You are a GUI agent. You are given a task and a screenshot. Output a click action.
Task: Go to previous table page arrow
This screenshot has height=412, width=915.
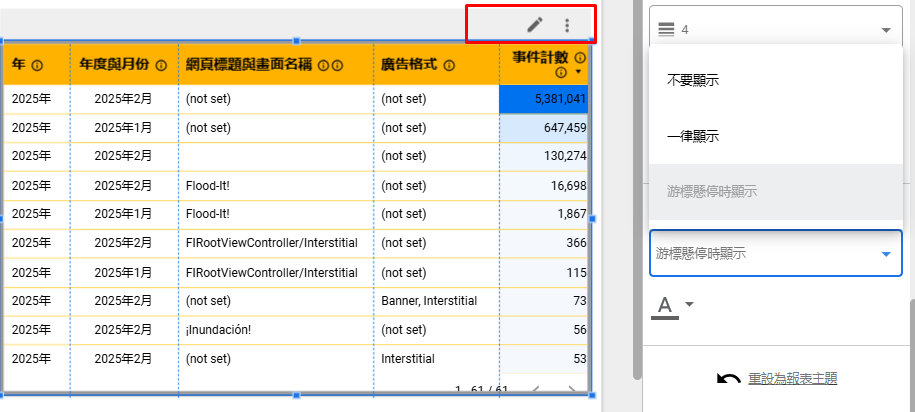(x=535, y=390)
